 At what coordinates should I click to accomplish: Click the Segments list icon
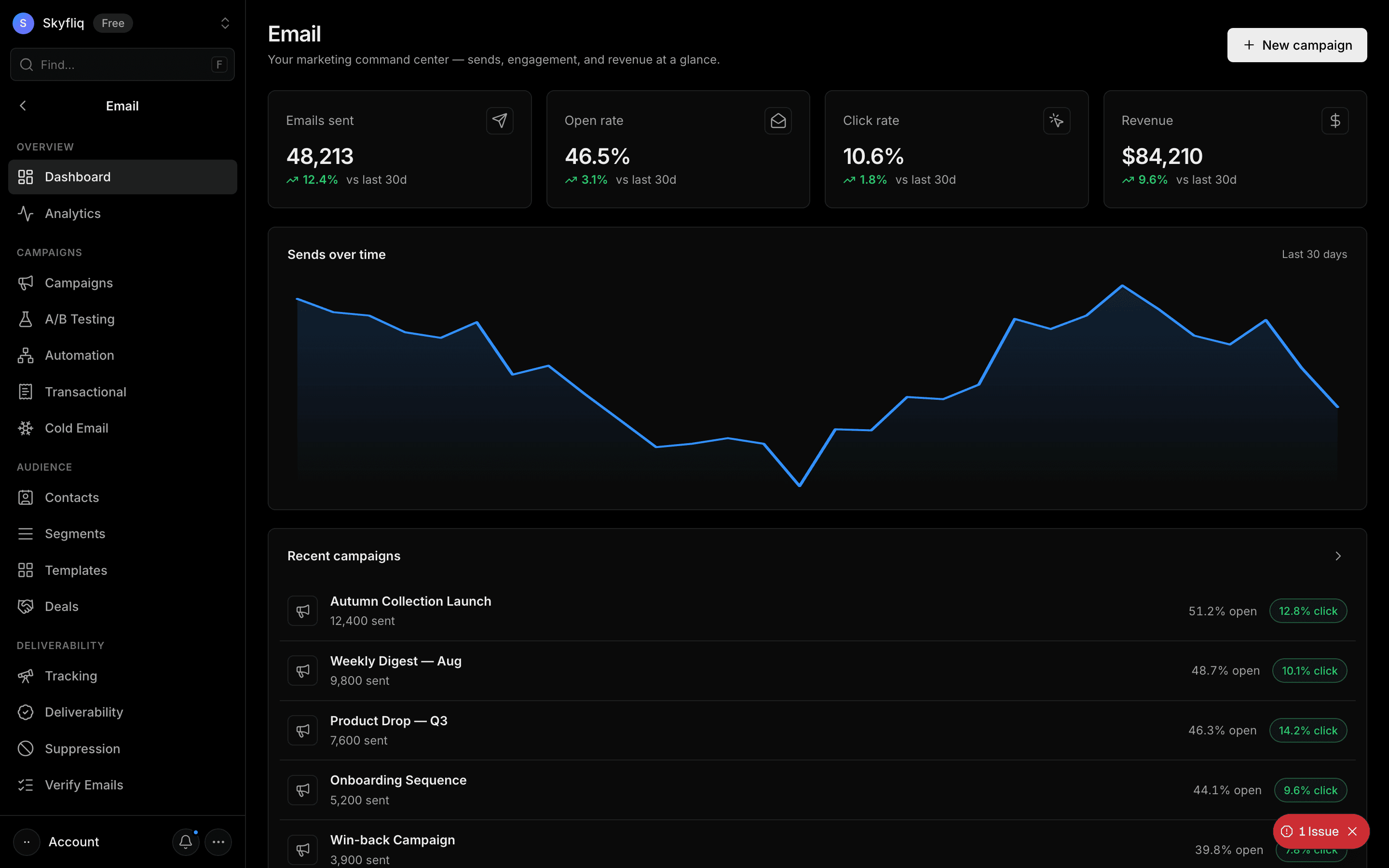25,534
